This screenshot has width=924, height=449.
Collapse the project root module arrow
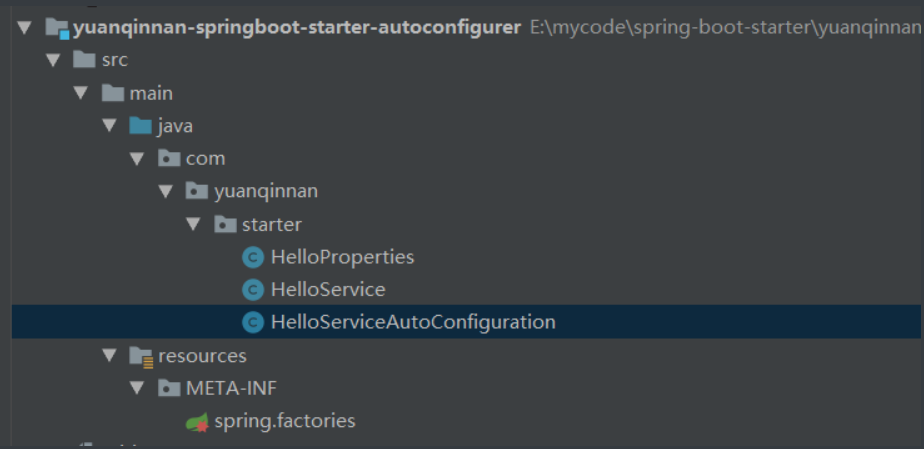click(24, 27)
